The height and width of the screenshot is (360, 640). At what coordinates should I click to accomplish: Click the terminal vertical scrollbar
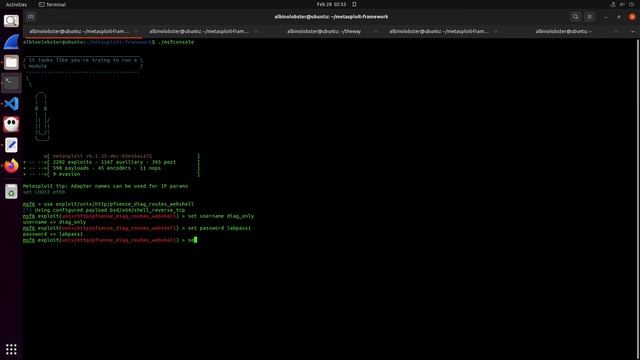(x=638, y=199)
